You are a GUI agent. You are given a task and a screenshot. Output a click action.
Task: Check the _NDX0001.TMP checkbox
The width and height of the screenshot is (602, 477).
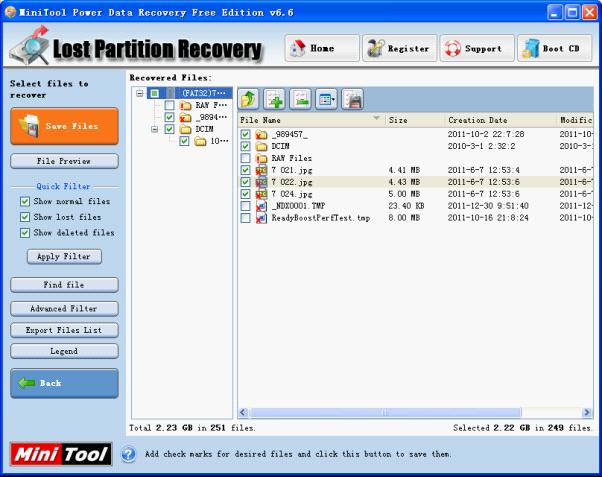tap(245, 206)
